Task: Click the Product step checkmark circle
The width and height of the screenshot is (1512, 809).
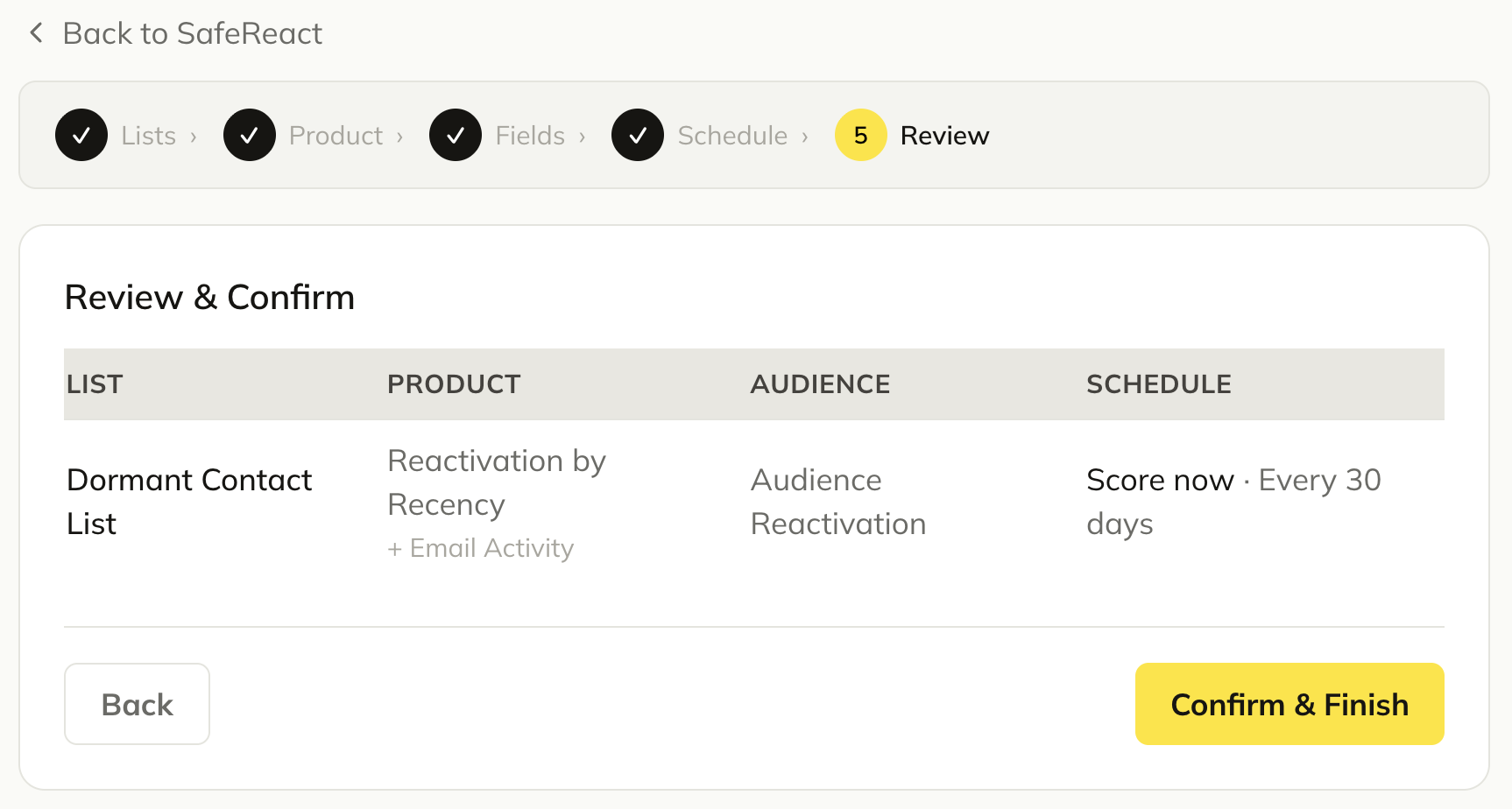Action: [x=250, y=135]
